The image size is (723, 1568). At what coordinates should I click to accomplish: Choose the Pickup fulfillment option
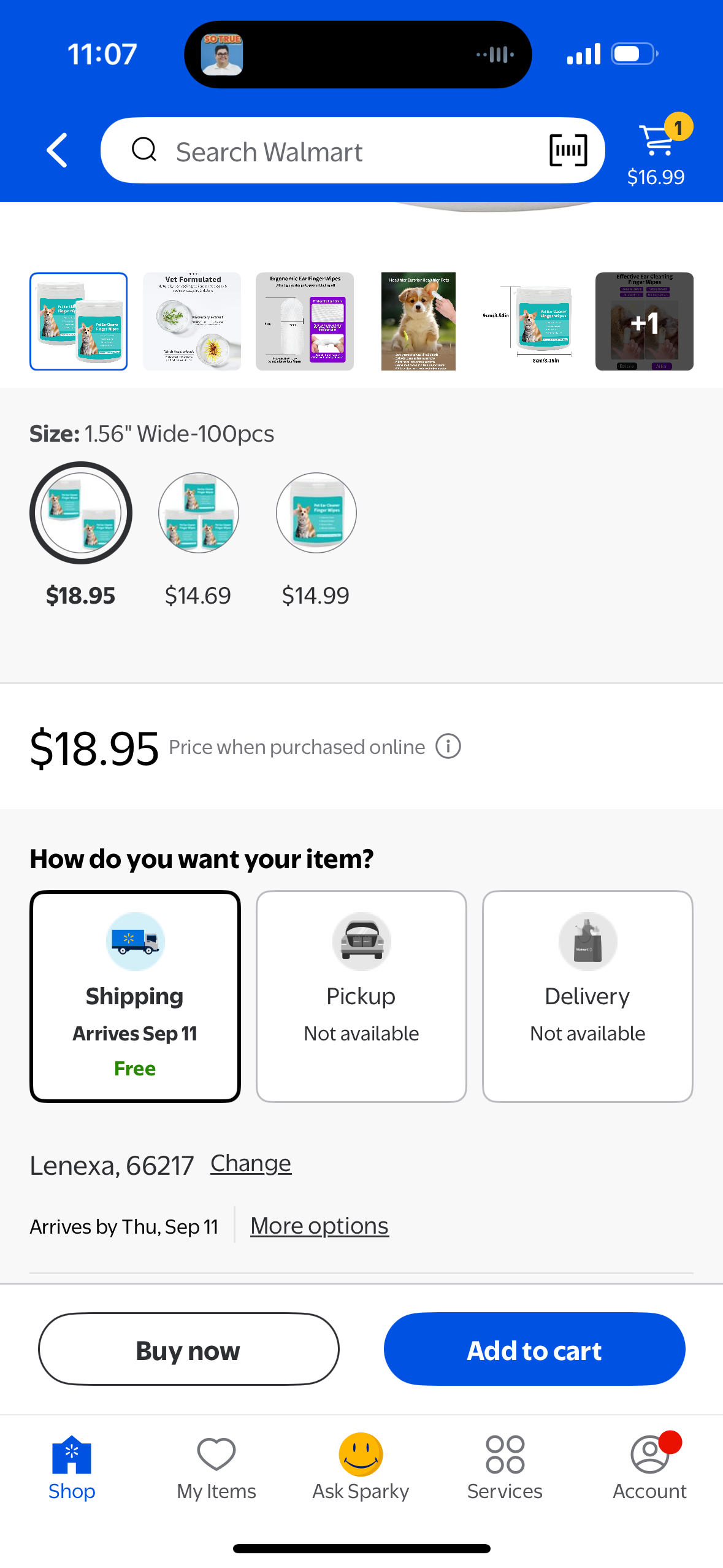[361, 996]
